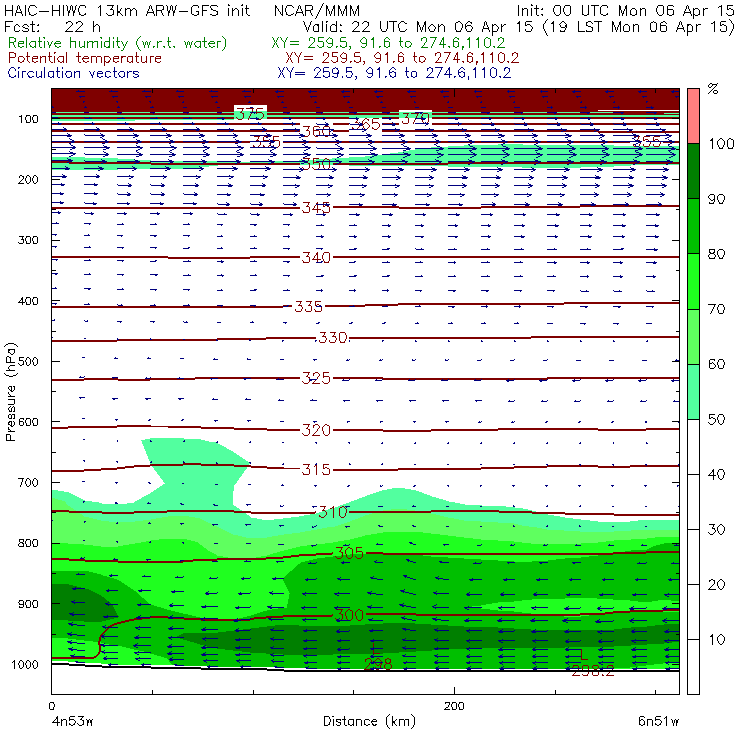This screenshot has width=740, height=740.
Task: Click the '370' contour label
Action: pos(415,118)
